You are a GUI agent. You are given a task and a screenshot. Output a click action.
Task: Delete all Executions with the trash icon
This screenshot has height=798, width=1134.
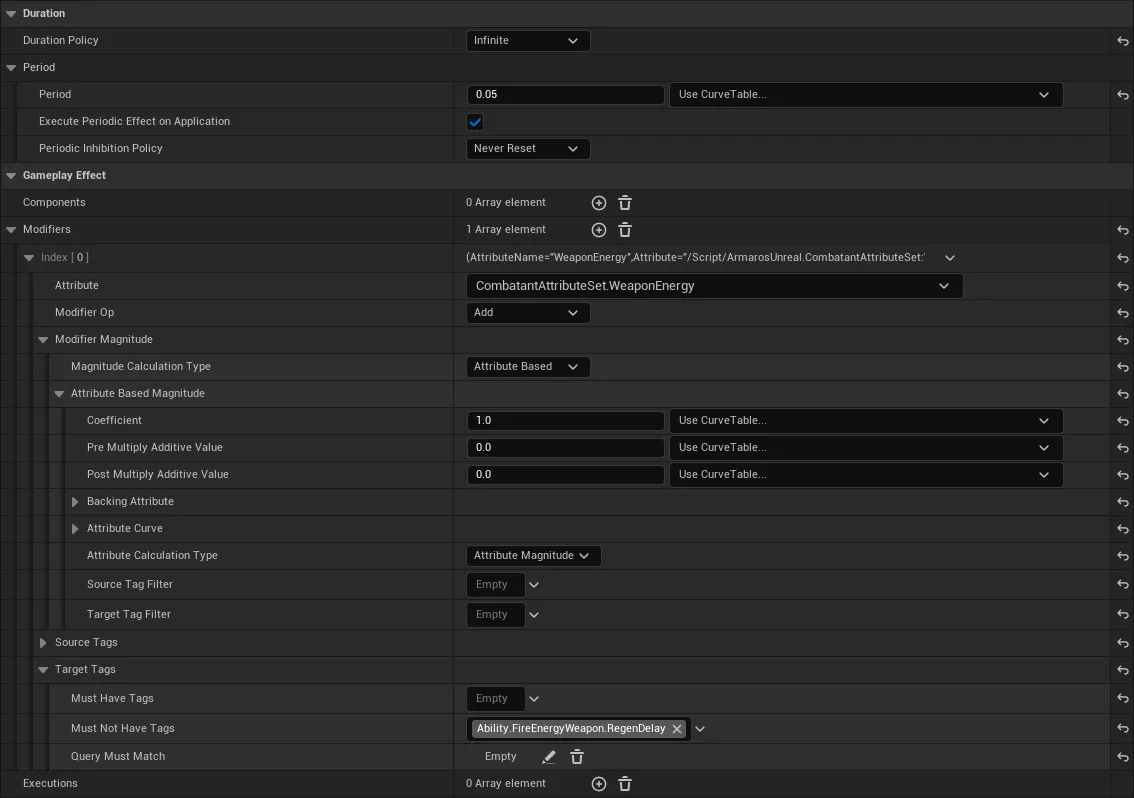[x=624, y=783]
